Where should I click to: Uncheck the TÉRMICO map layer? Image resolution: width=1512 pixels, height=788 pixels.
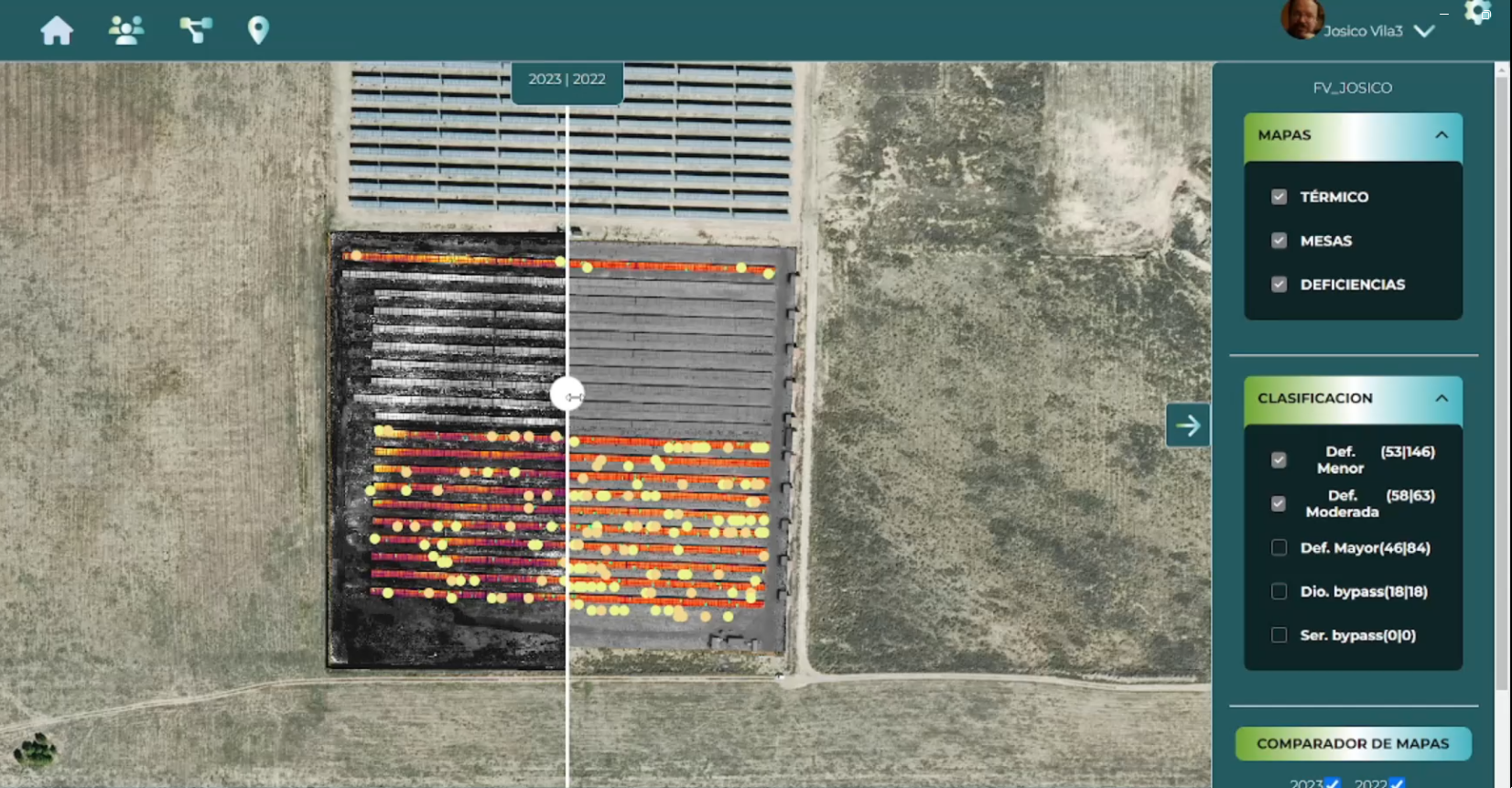1279,197
